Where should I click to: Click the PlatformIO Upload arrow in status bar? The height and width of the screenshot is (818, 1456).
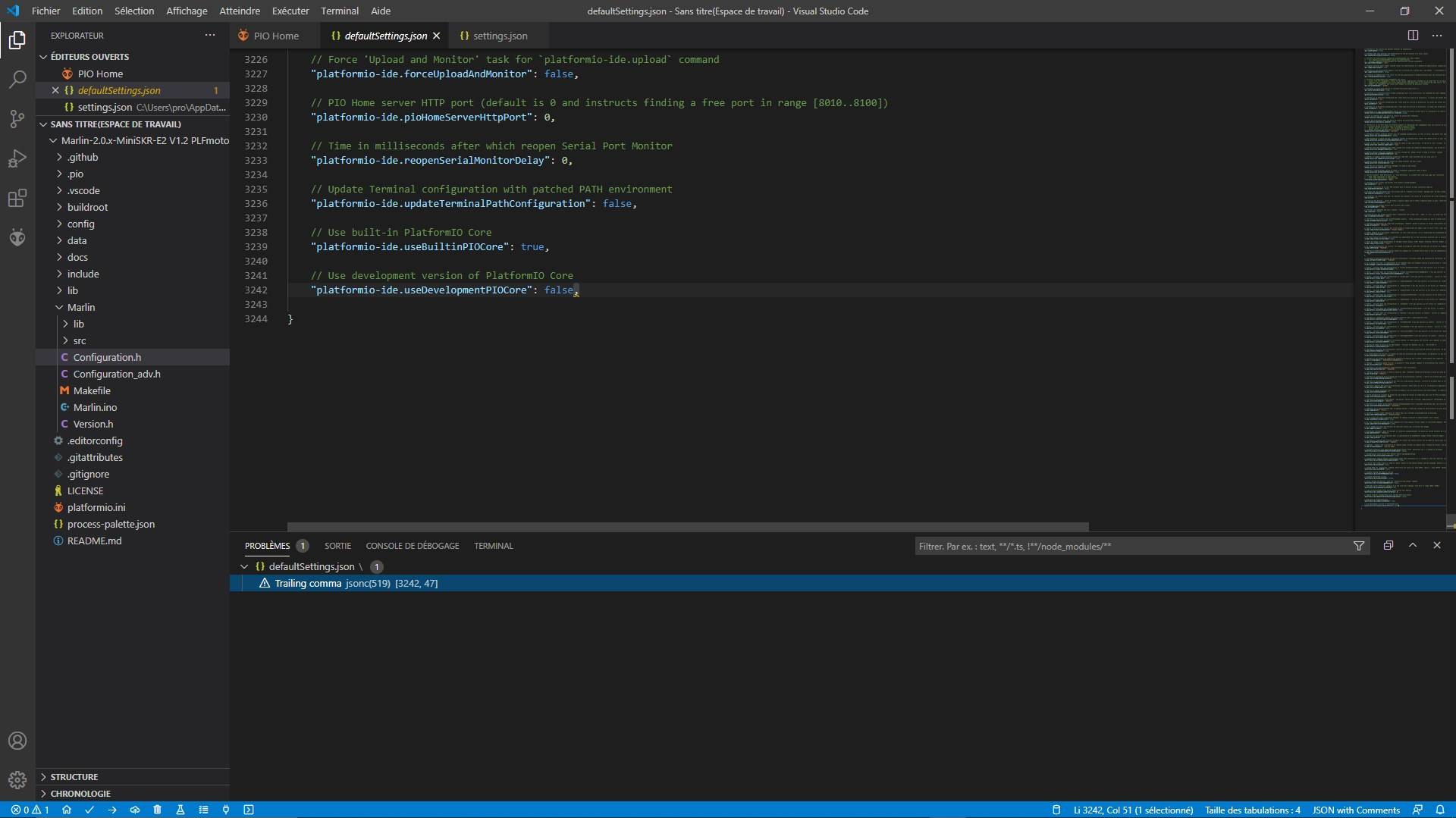pyautogui.click(x=112, y=810)
